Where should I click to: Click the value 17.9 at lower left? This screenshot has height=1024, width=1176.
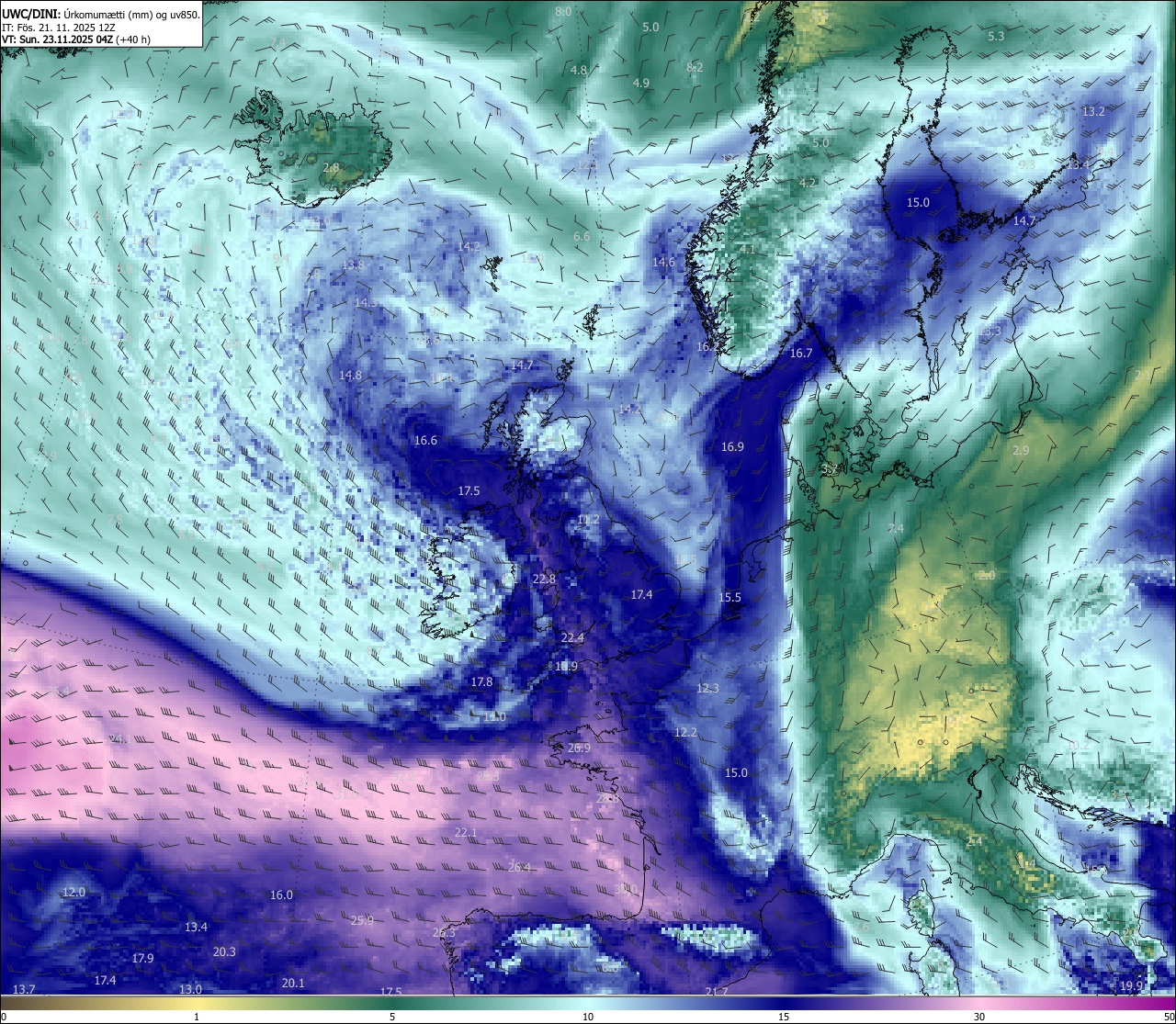click(142, 959)
